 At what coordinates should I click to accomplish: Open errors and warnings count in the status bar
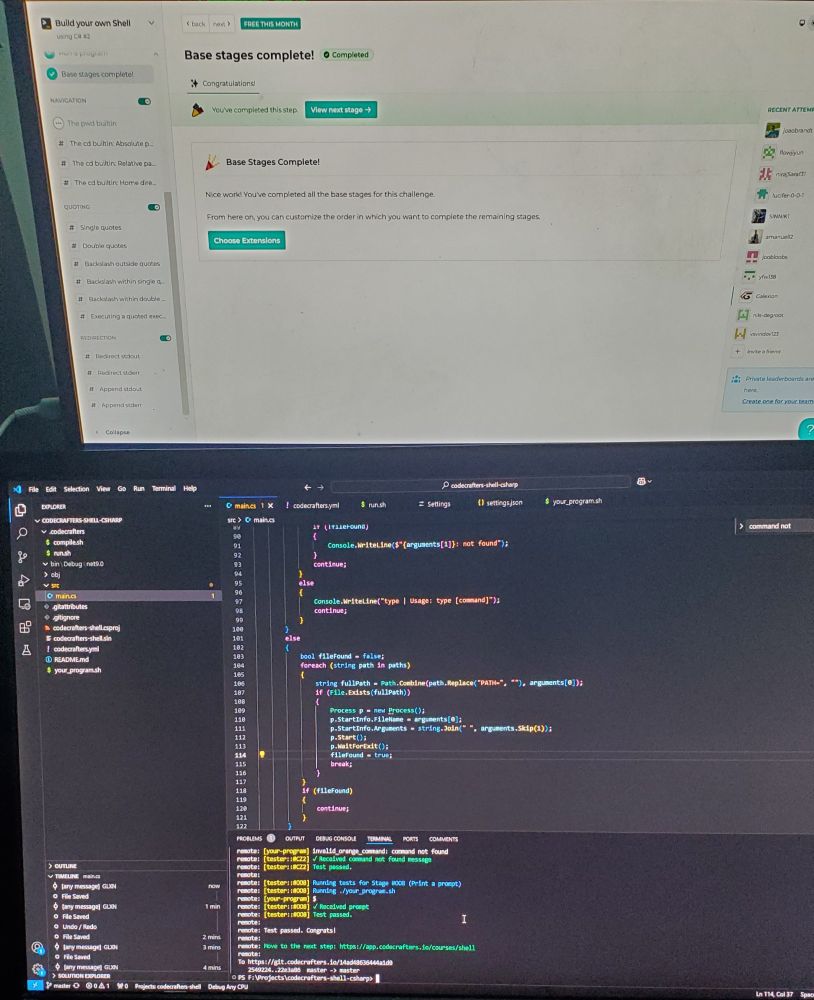(98, 986)
